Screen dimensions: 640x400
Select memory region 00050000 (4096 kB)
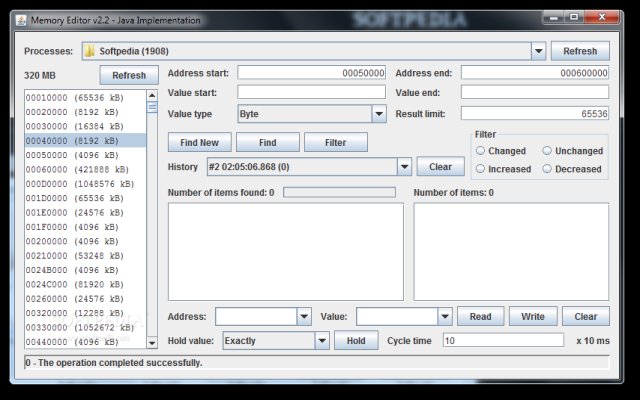85,155
